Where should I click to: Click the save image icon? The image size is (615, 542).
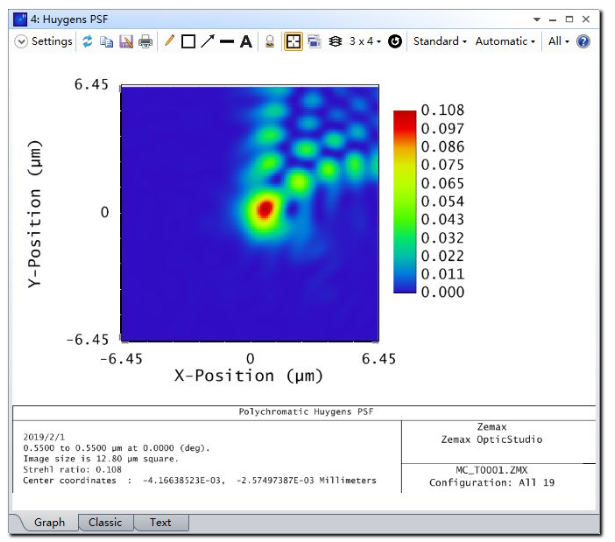[x=126, y=42]
